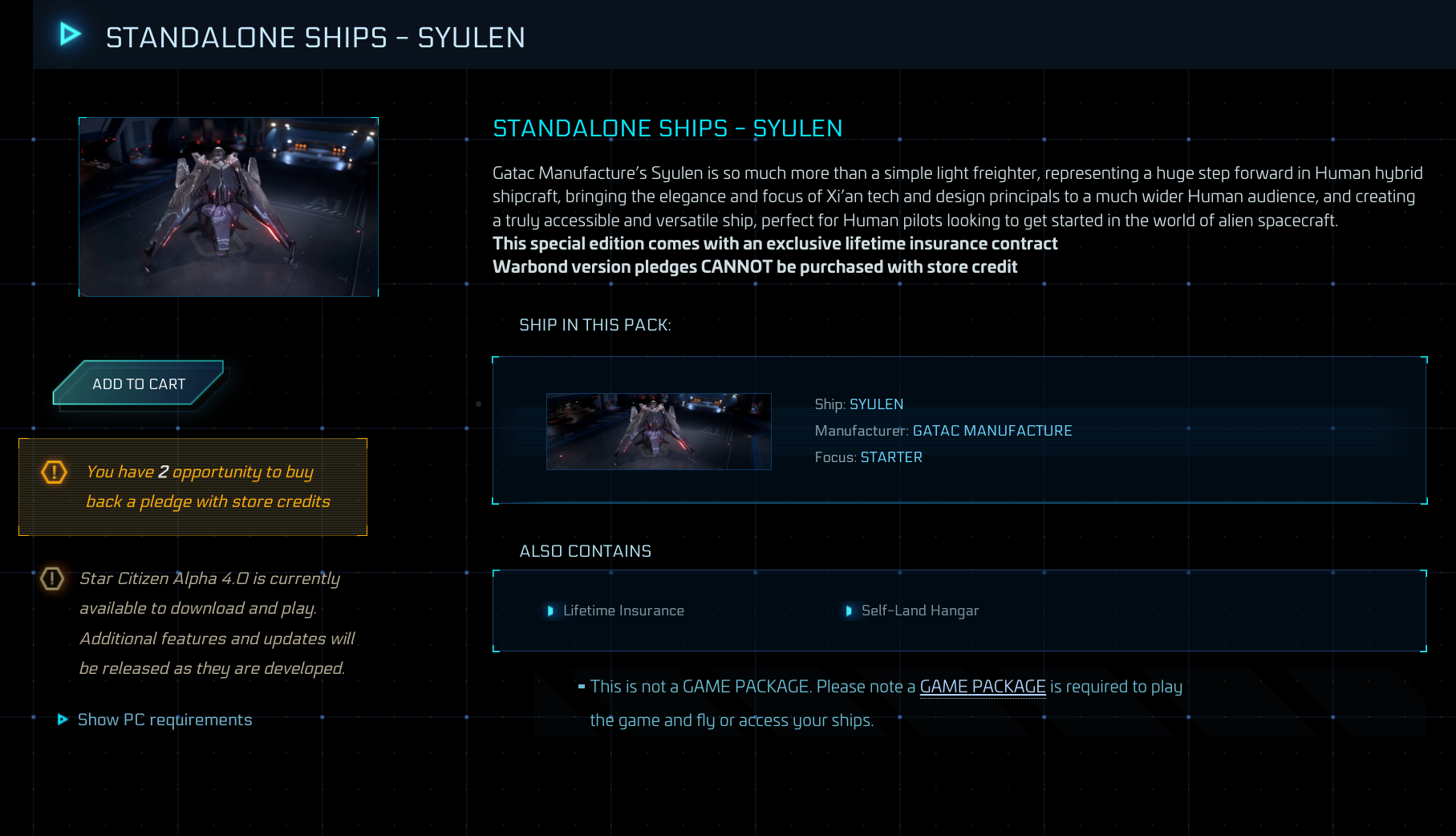Click the play arrow icon beside page header
This screenshot has height=836, width=1456.
70,34
